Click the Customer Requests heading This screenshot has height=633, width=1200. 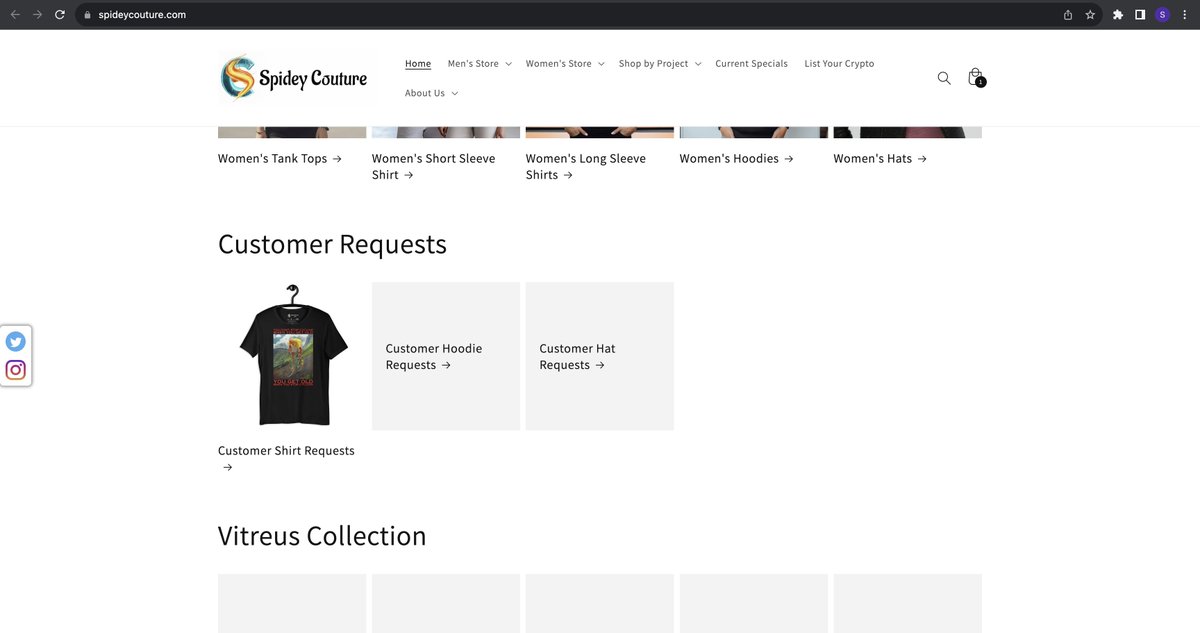point(332,244)
